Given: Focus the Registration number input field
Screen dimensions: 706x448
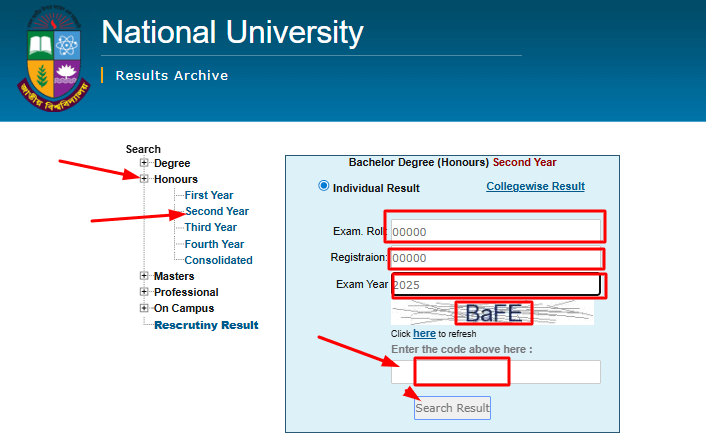Looking at the screenshot, I should tap(496, 258).
